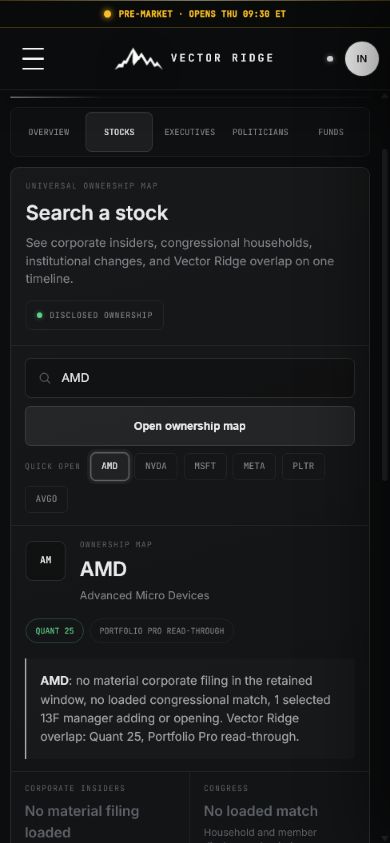Open the IN user avatar
This screenshot has height=843, width=390.
(361, 59)
